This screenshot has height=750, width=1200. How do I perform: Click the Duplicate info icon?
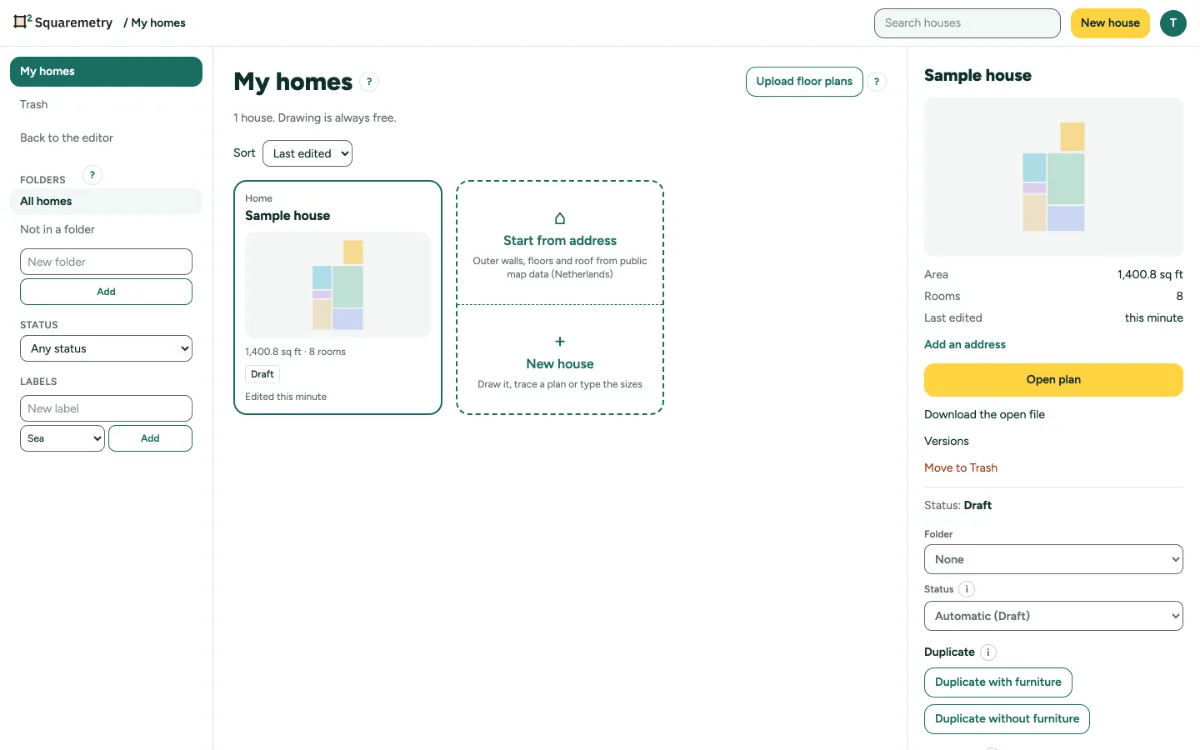click(988, 652)
